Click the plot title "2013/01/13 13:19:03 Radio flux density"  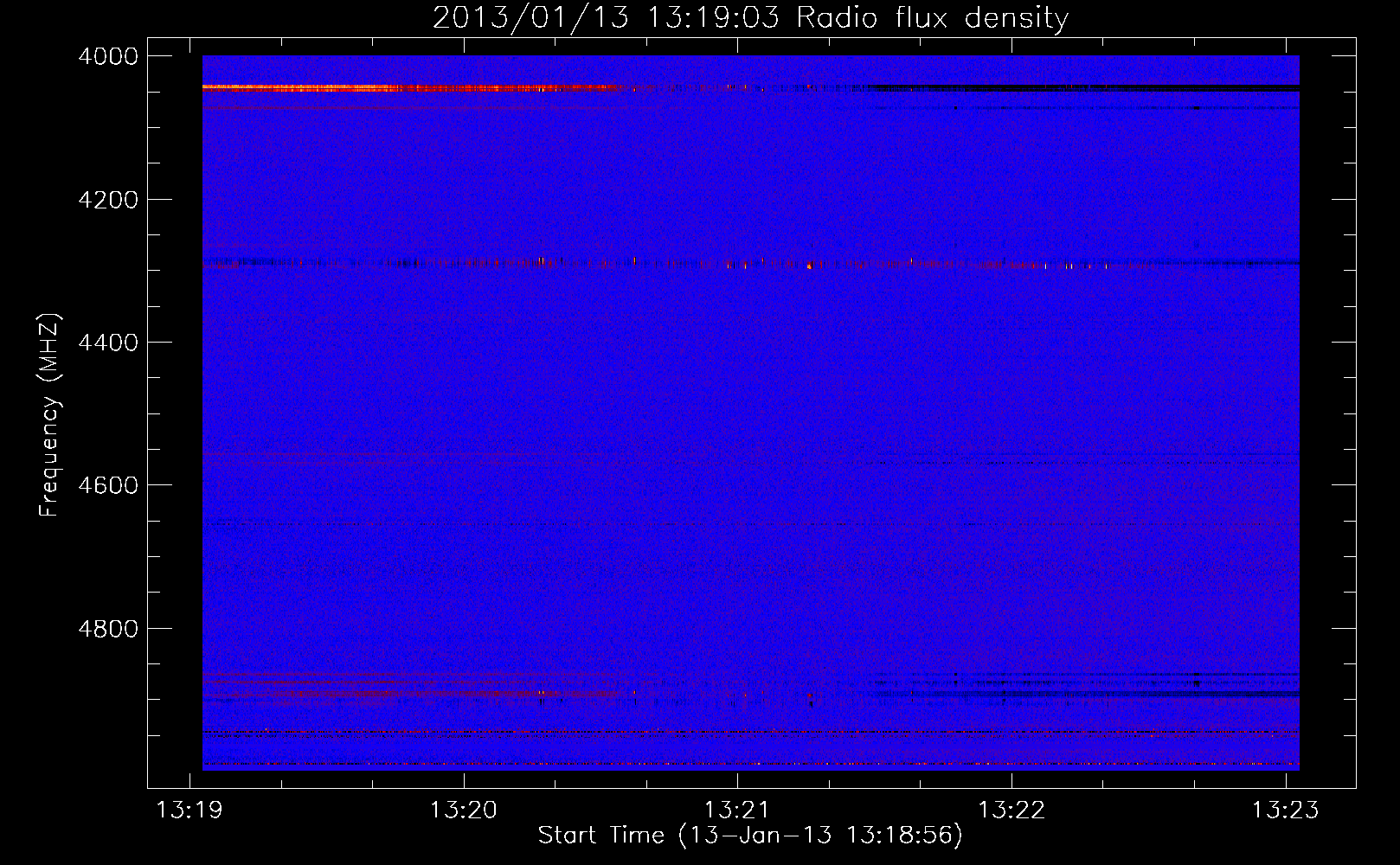click(750, 17)
